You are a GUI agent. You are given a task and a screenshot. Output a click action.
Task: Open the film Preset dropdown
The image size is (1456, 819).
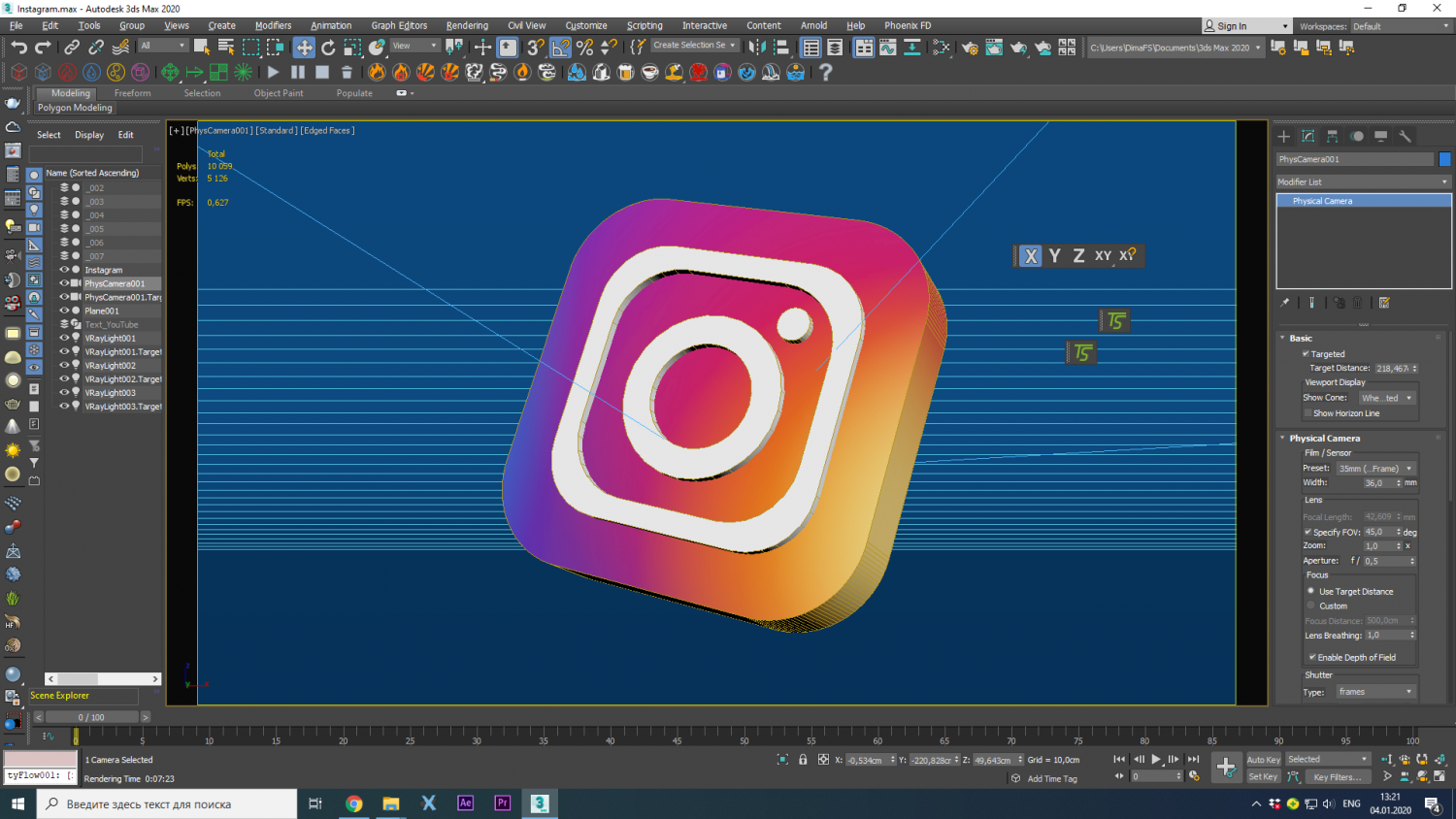[1375, 469]
